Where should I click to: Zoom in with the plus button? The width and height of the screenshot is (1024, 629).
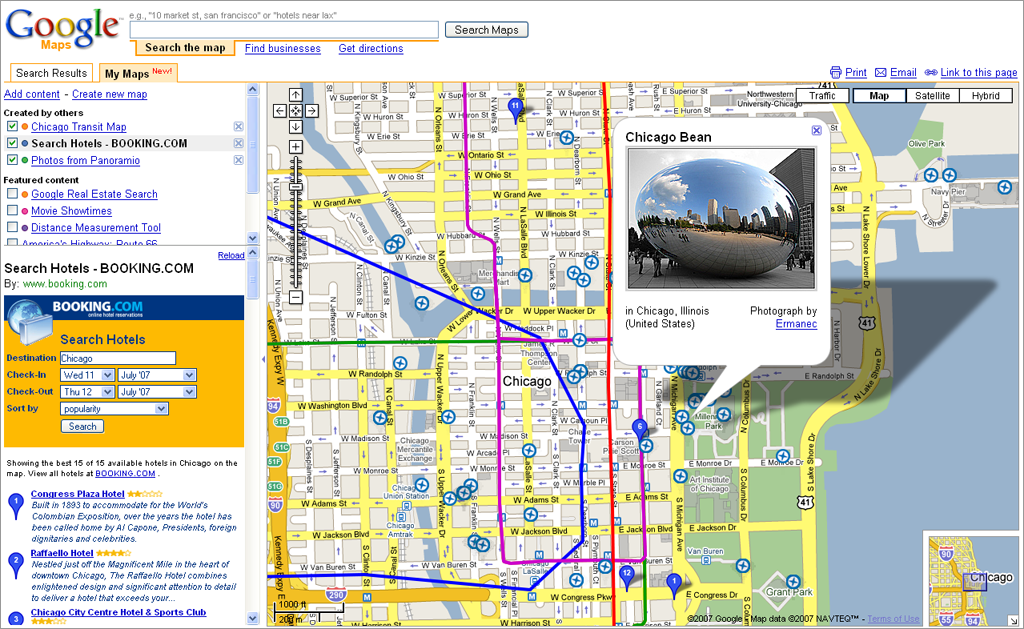(x=295, y=147)
